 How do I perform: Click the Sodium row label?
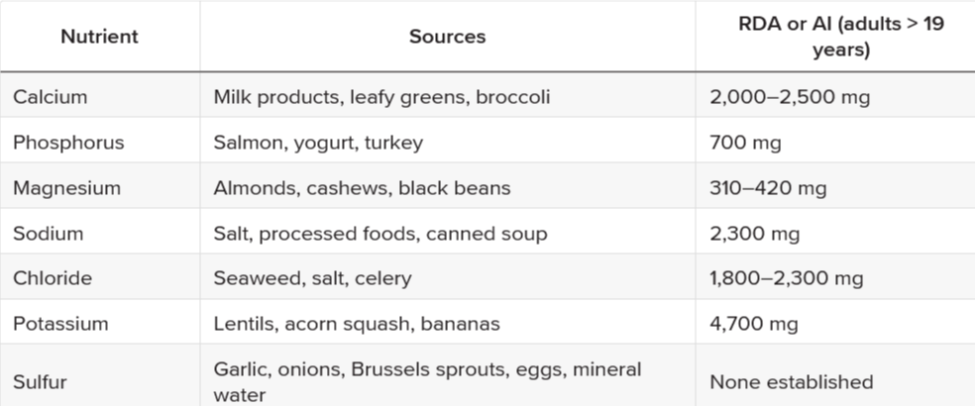pyautogui.click(x=48, y=233)
